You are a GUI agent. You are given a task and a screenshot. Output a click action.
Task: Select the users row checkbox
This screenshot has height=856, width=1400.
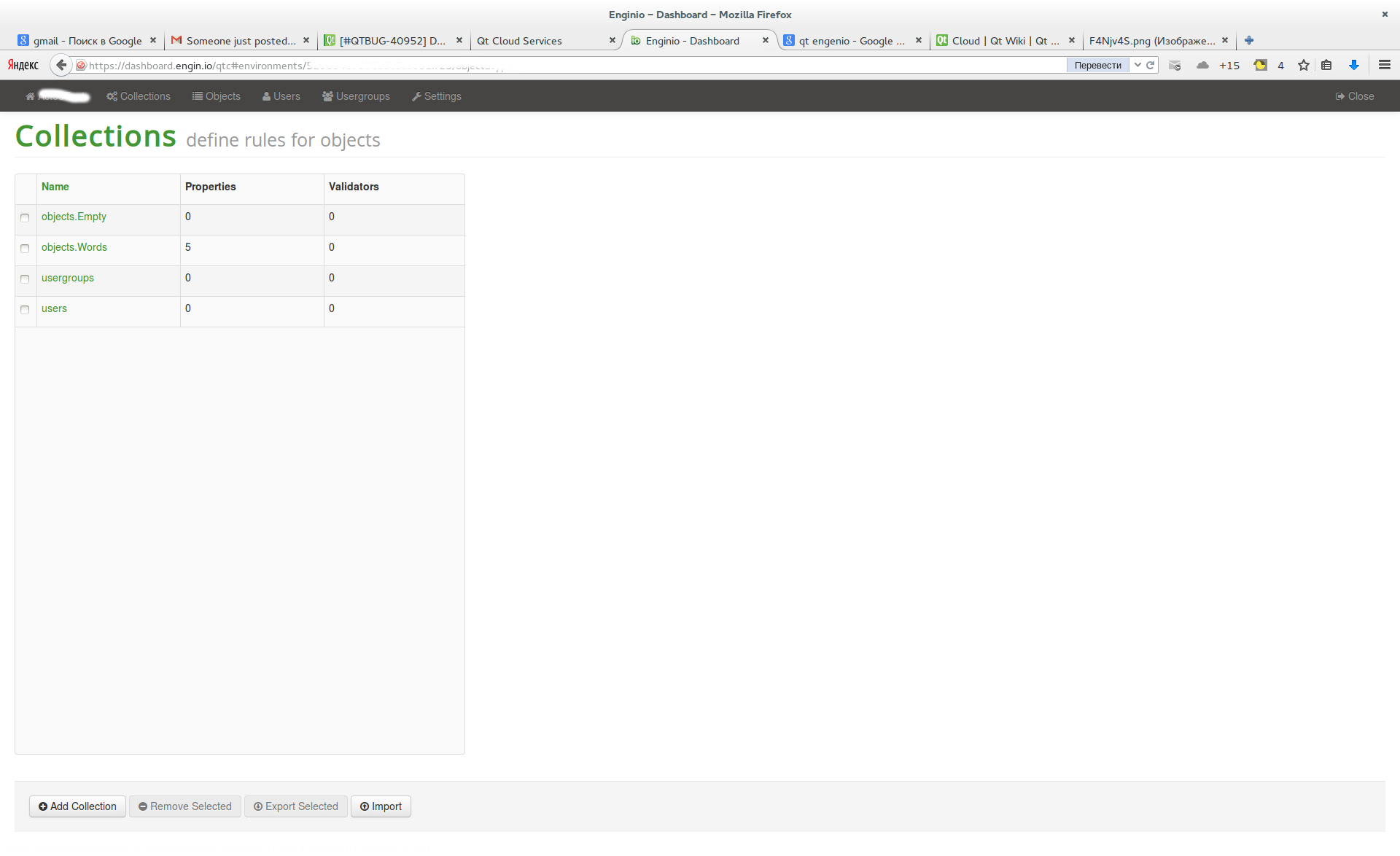click(x=25, y=310)
